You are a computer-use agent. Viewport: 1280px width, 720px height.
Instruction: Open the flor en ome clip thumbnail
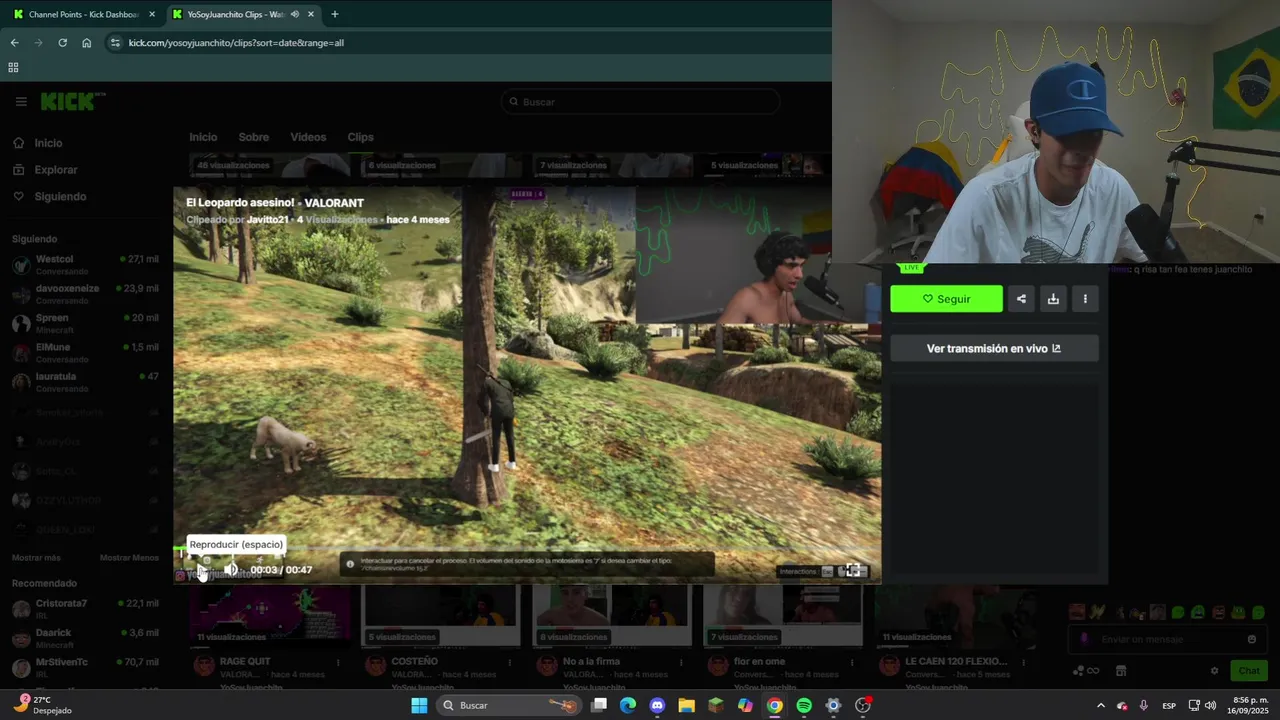coord(783,616)
